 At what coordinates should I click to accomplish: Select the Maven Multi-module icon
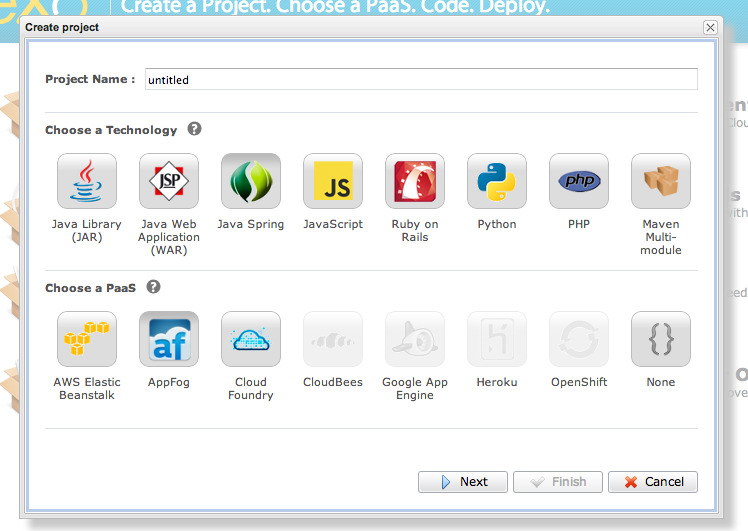661,181
